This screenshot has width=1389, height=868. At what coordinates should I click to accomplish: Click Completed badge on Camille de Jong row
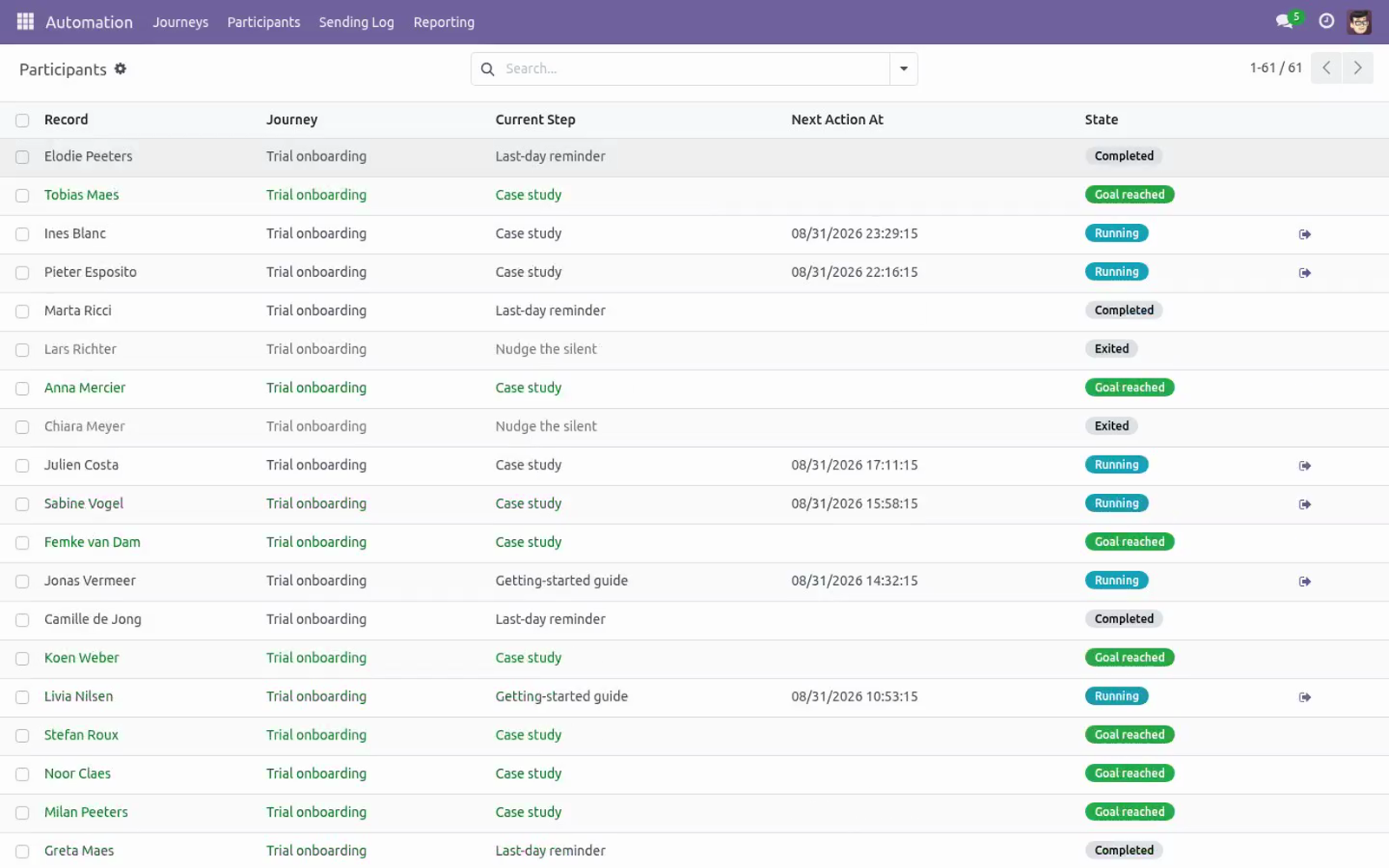[x=1123, y=619]
